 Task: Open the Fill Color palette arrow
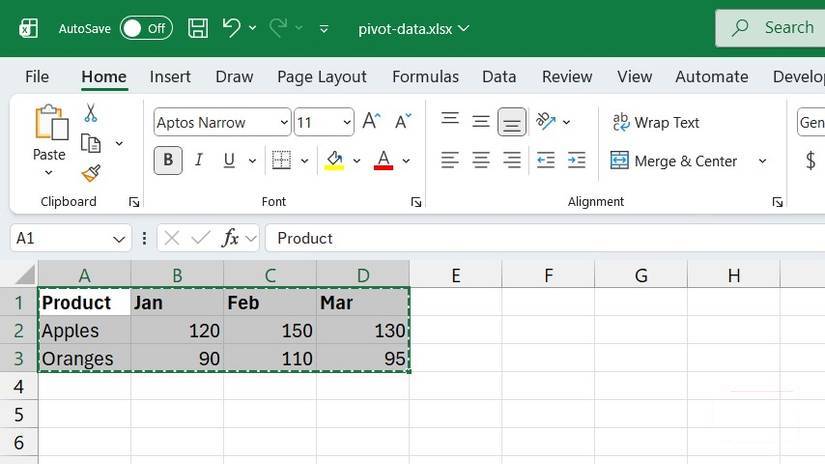tap(357, 160)
